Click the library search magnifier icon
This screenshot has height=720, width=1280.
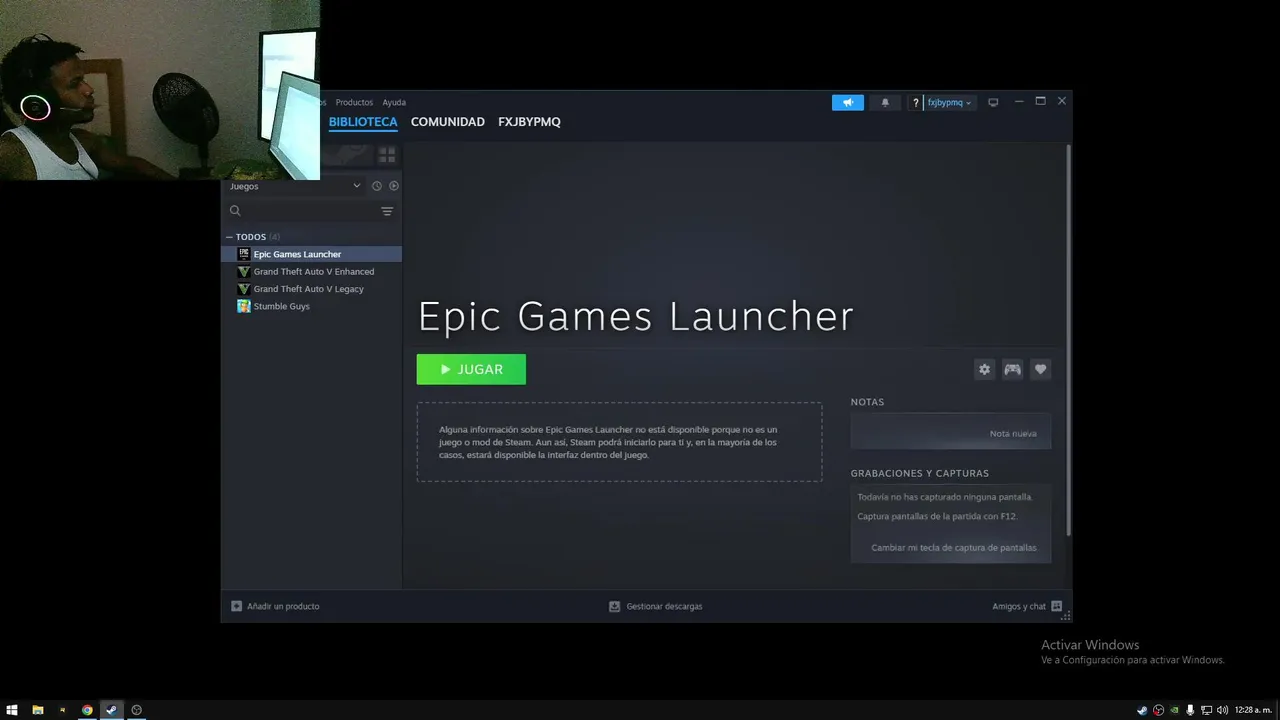(235, 211)
